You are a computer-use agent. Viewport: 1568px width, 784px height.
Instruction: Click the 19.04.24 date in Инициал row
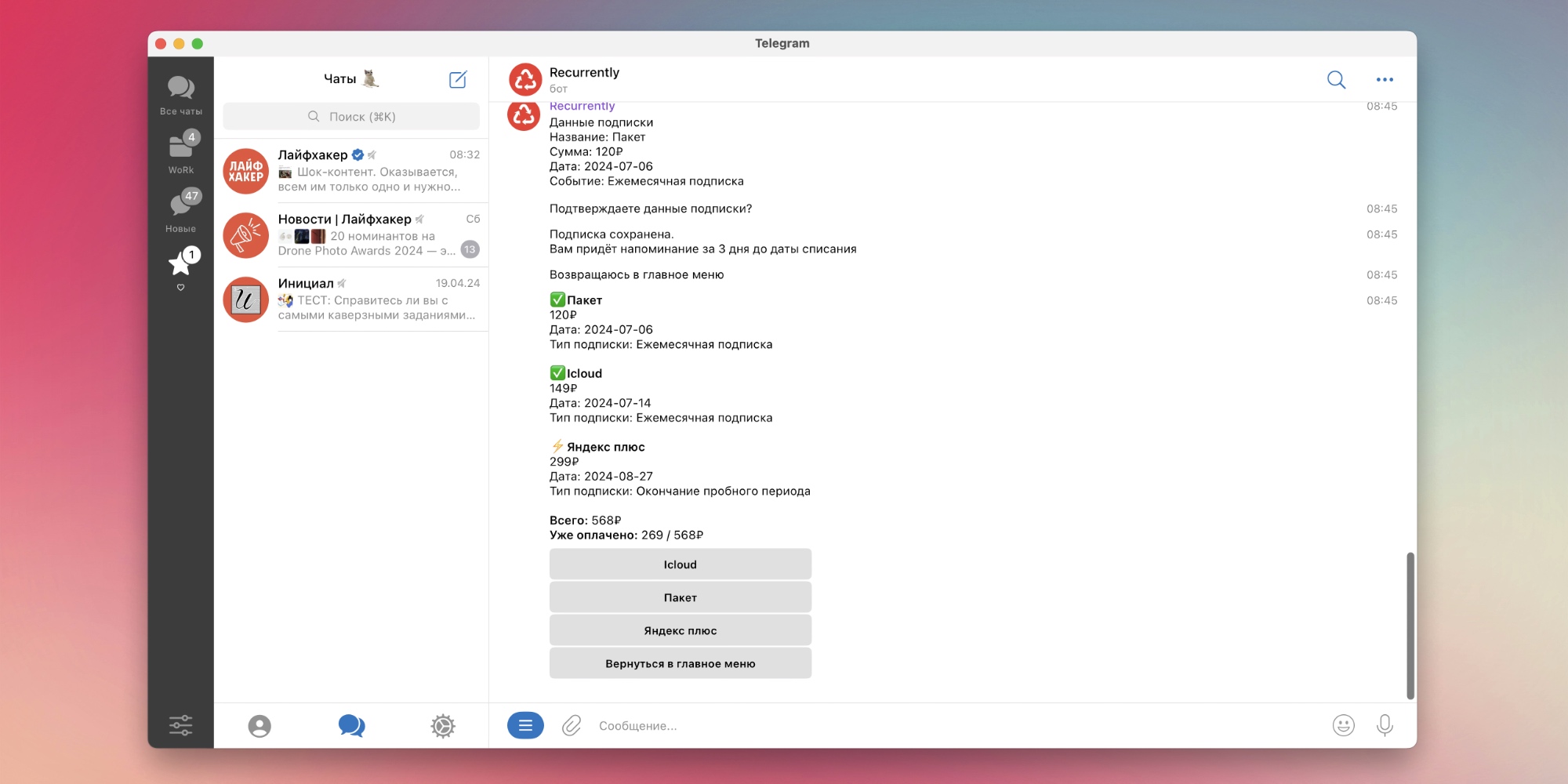click(x=458, y=283)
